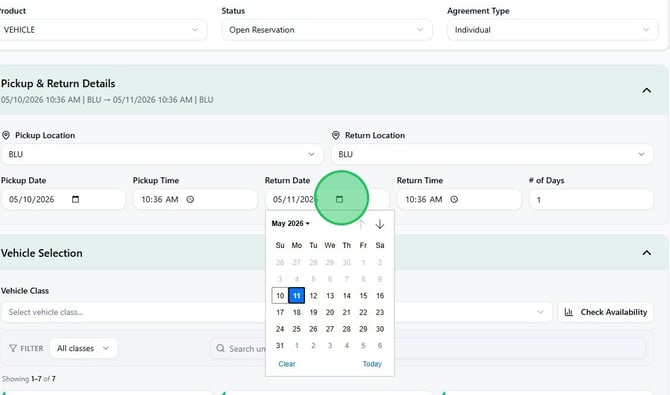Click the chart icon in Check Availability
The image size is (670, 395).
[569, 312]
